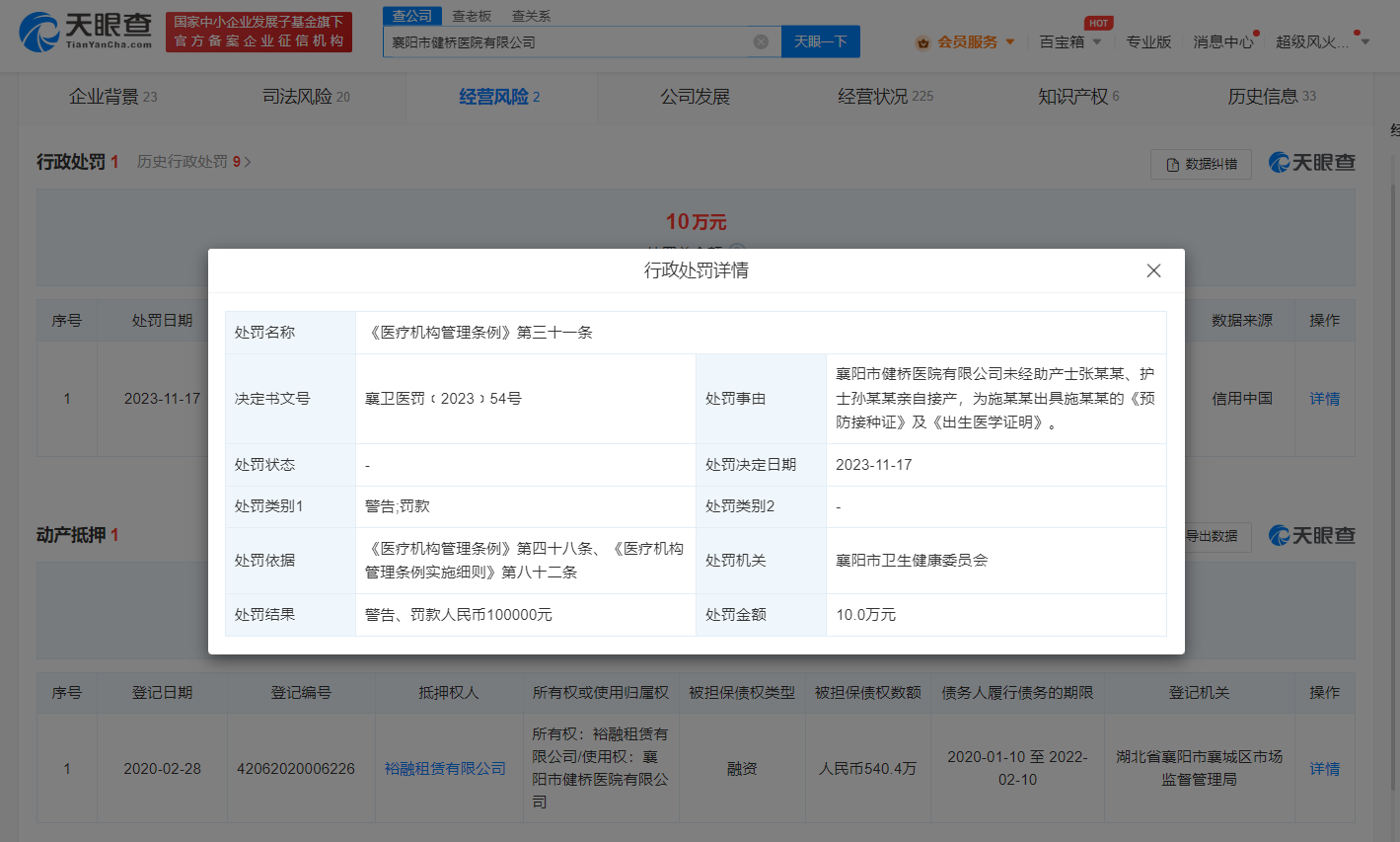Click the 人民币540.4万 amount cell

pos(867,769)
